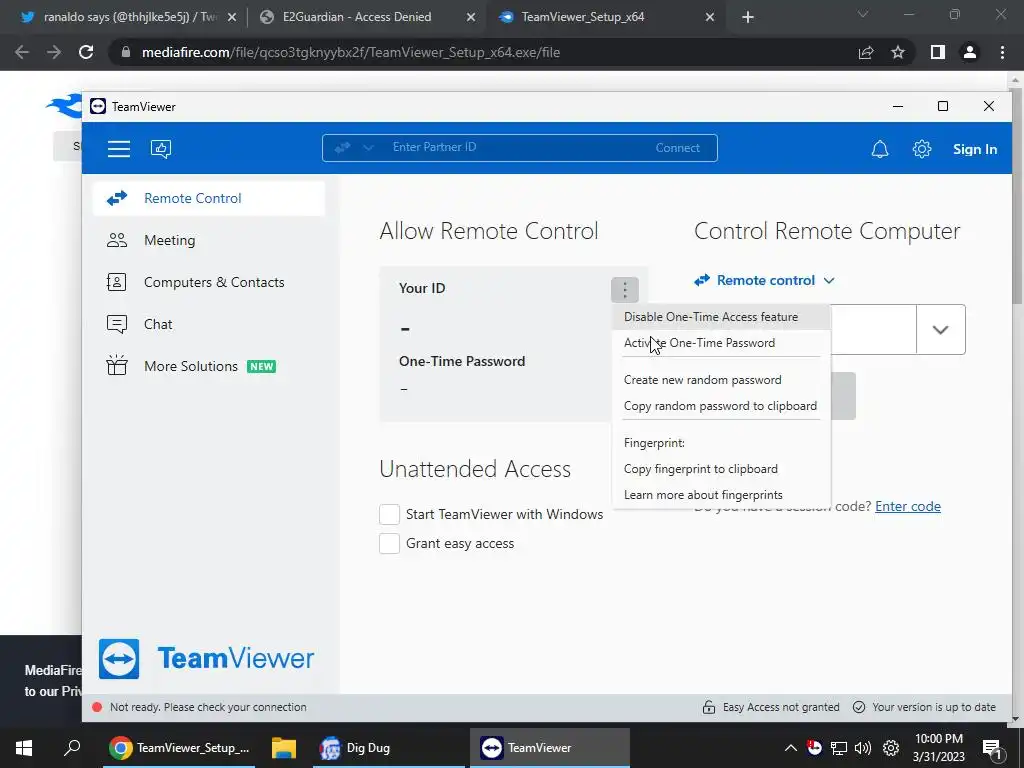Choose Copy random password to clipboard

721,406
